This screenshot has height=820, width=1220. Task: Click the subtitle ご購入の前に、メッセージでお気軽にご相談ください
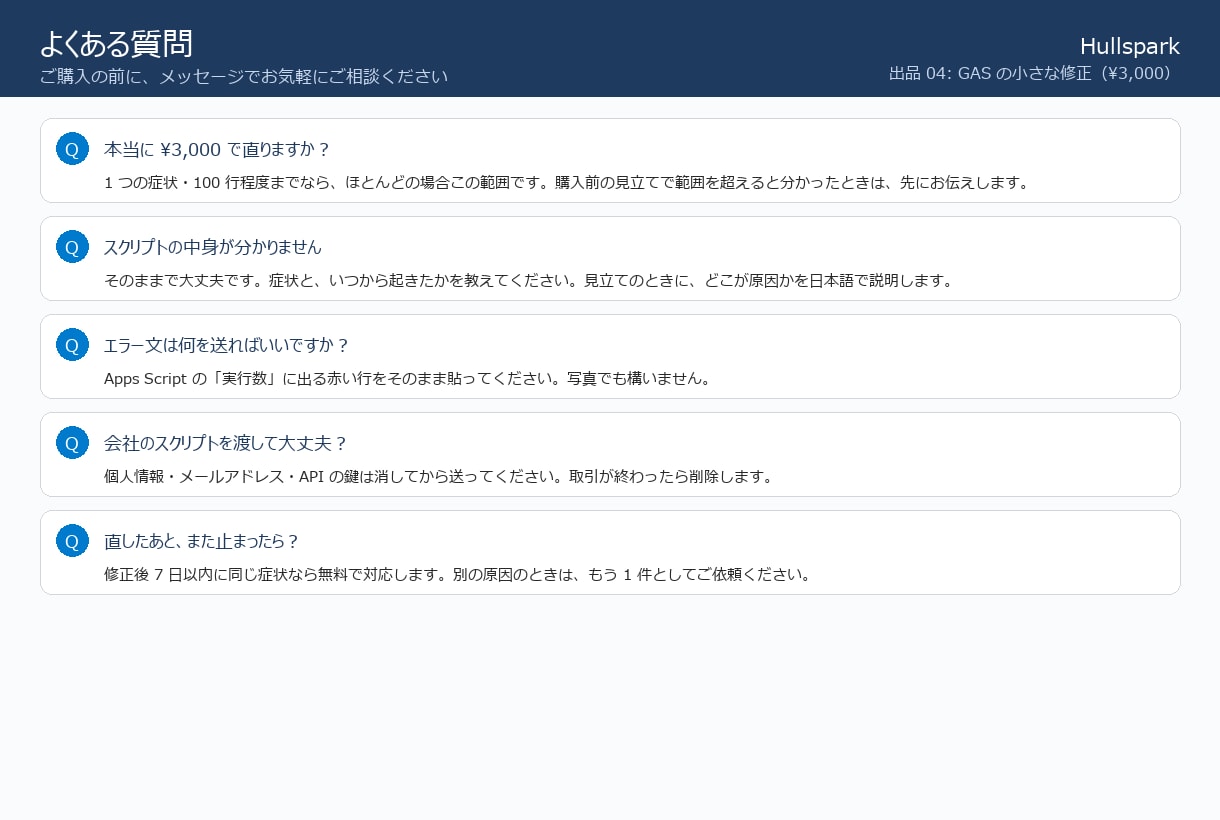click(x=244, y=76)
